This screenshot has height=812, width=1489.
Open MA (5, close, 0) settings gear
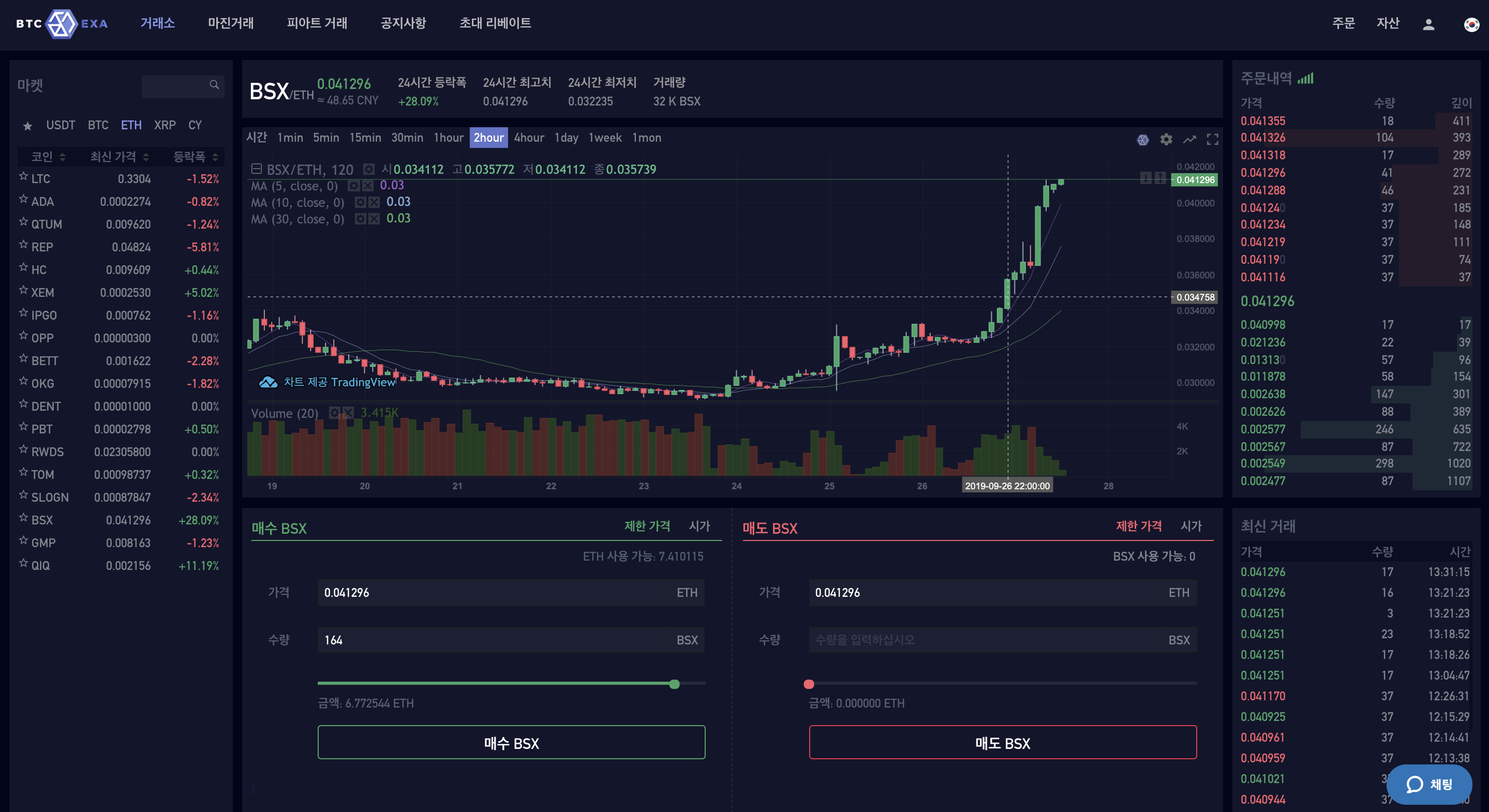pos(353,186)
